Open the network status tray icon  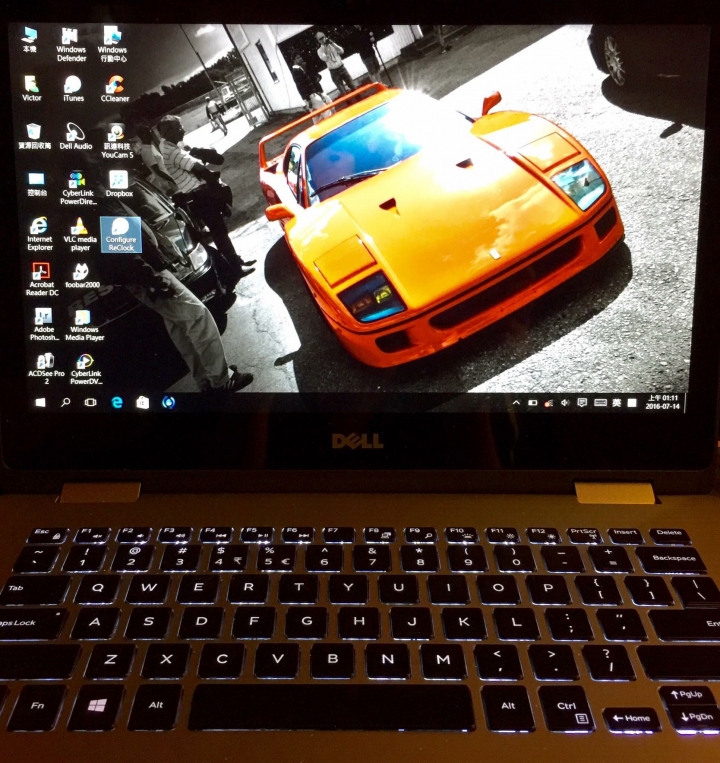click(549, 403)
